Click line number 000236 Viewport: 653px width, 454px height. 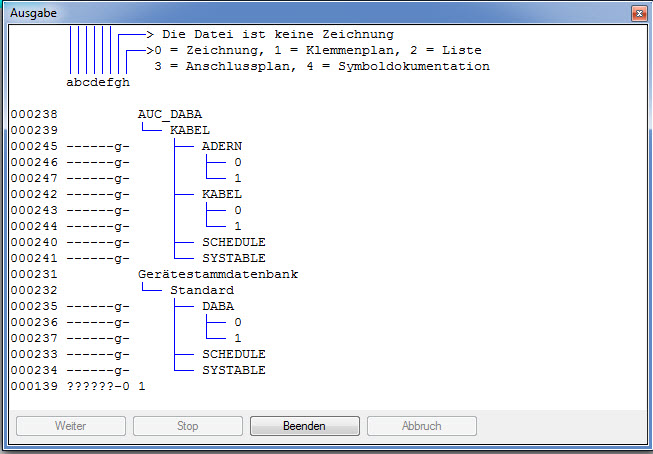(x=34, y=322)
